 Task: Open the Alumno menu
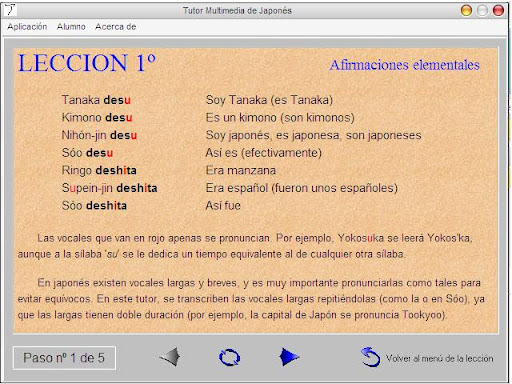[x=71, y=27]
